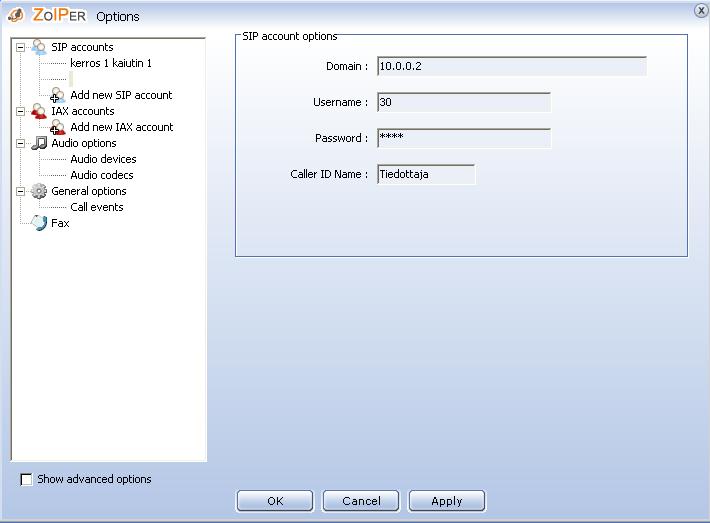Choose Add new SIP account entry
Screen dimensions: 710x523
pyautogui.click(x=121, y=95)
